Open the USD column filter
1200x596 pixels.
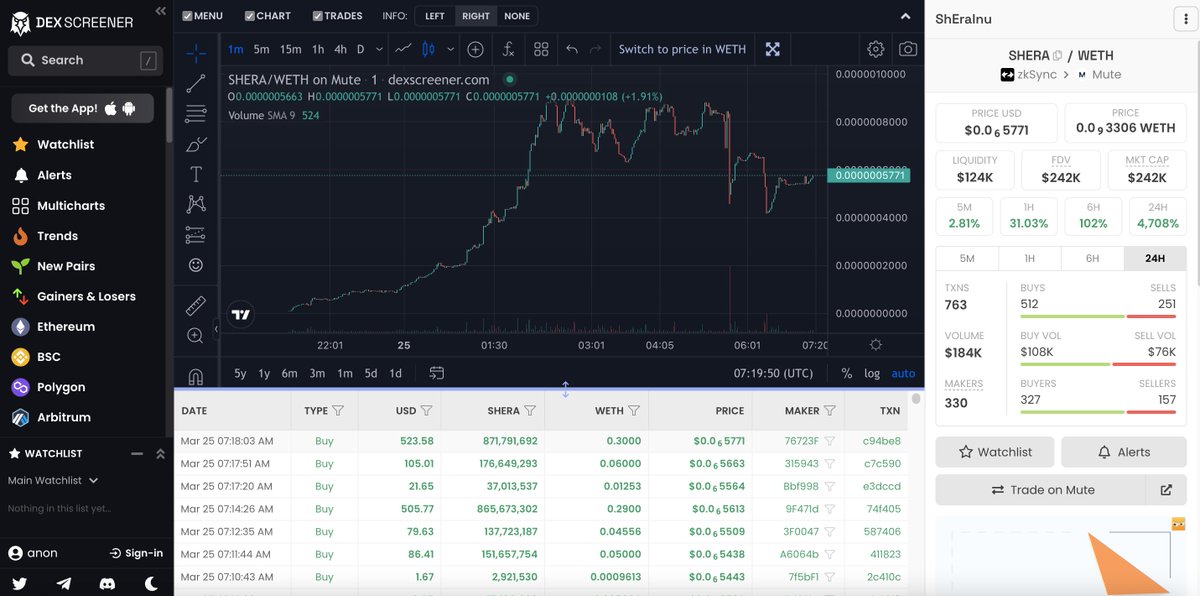click(x=427, y=410)
